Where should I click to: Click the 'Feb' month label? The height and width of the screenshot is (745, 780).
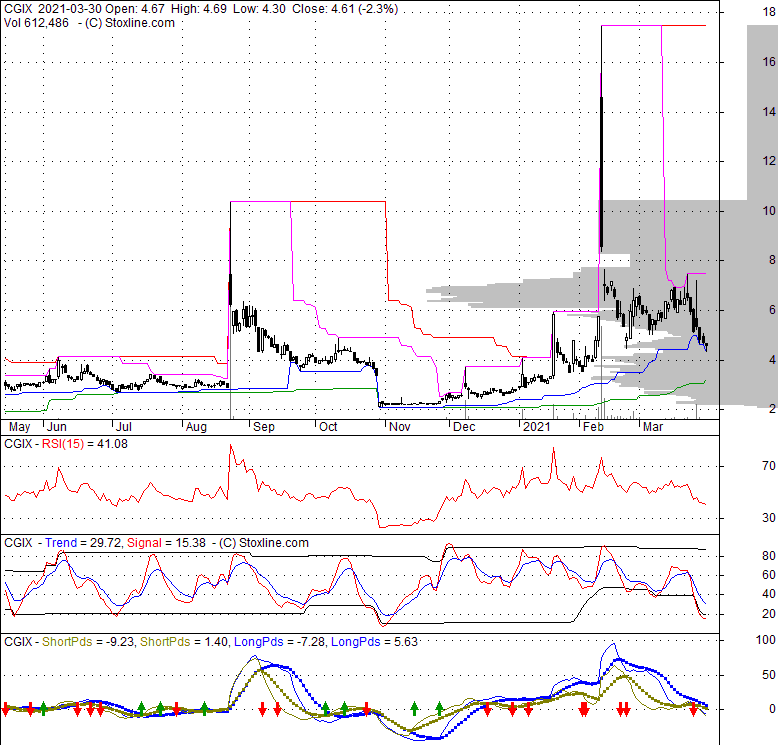coord(593,427)
